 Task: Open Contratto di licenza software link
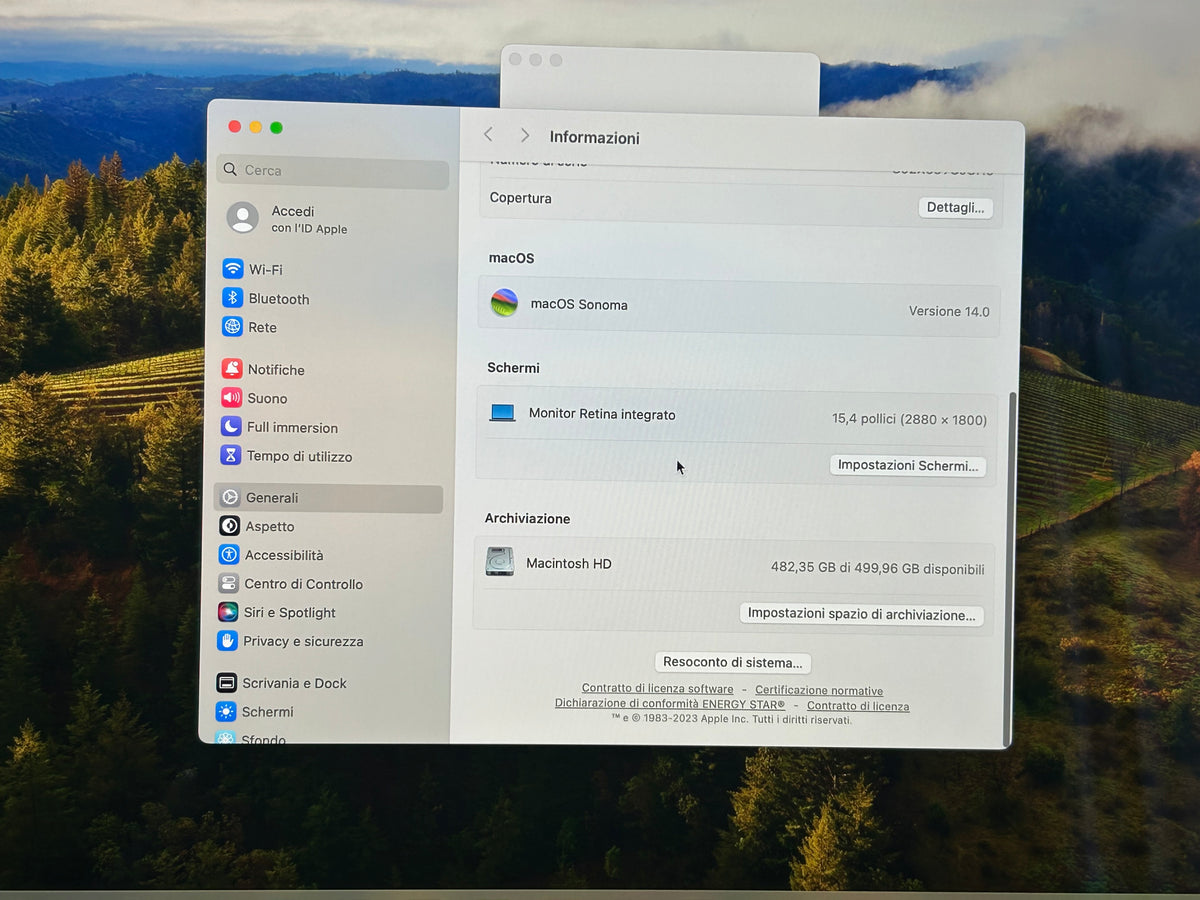[x=657, y=689]
